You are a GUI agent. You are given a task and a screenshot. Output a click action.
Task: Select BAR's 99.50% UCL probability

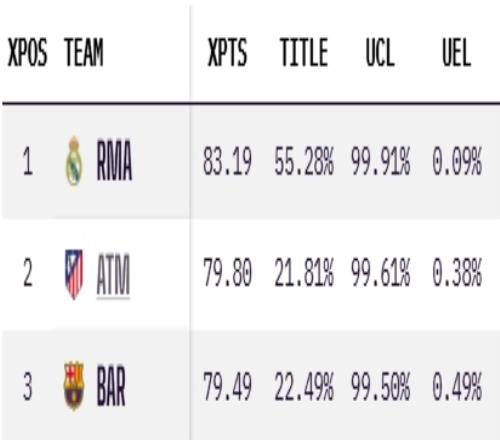pyautogui.click(x=380, y=387)
